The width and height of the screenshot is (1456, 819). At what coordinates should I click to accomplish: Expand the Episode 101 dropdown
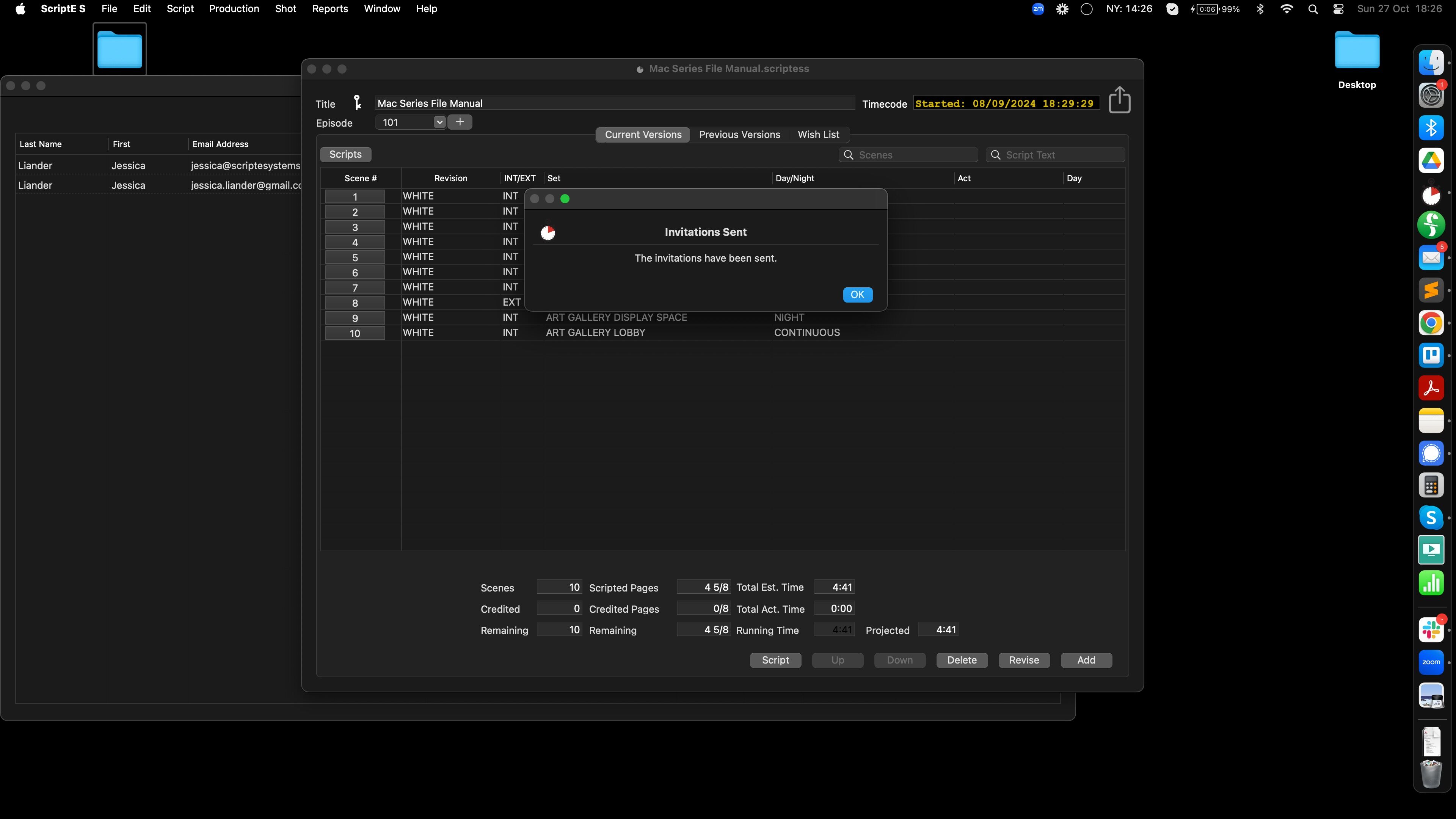pyautogui.click(x=439, y=122)
